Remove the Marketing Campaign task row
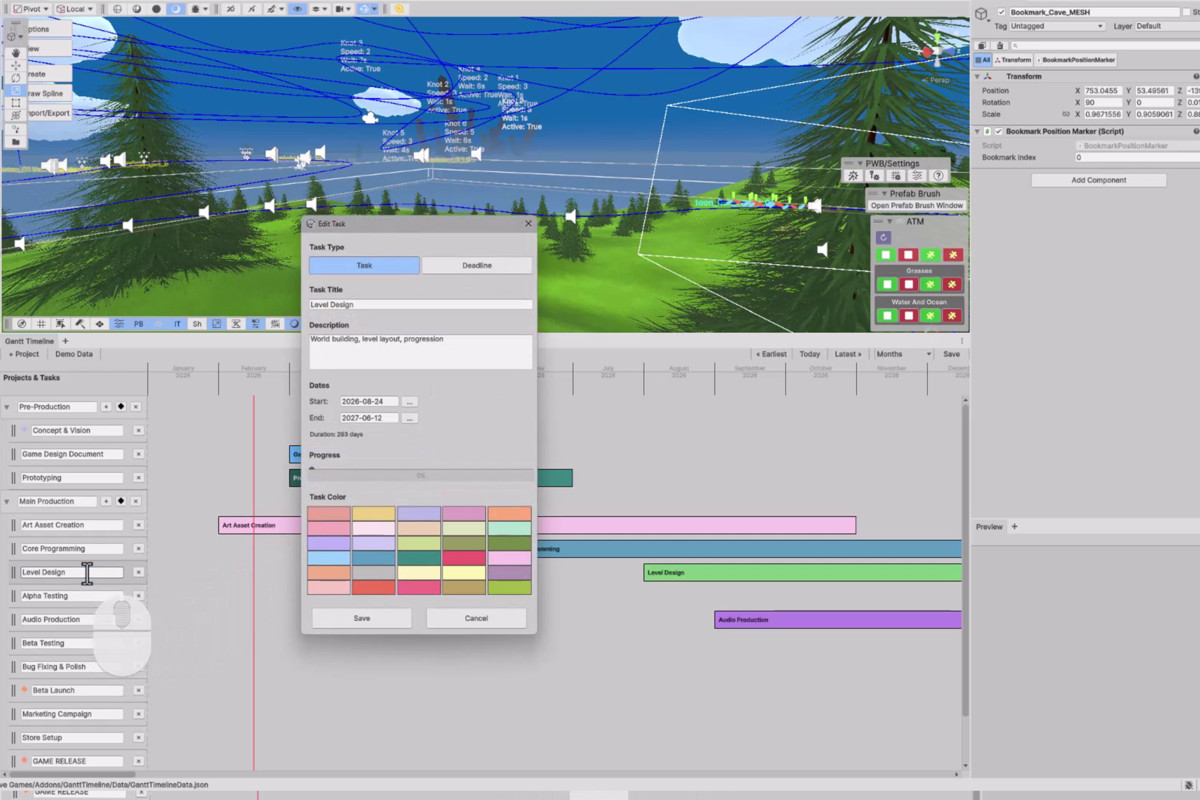 coord(138,714)
